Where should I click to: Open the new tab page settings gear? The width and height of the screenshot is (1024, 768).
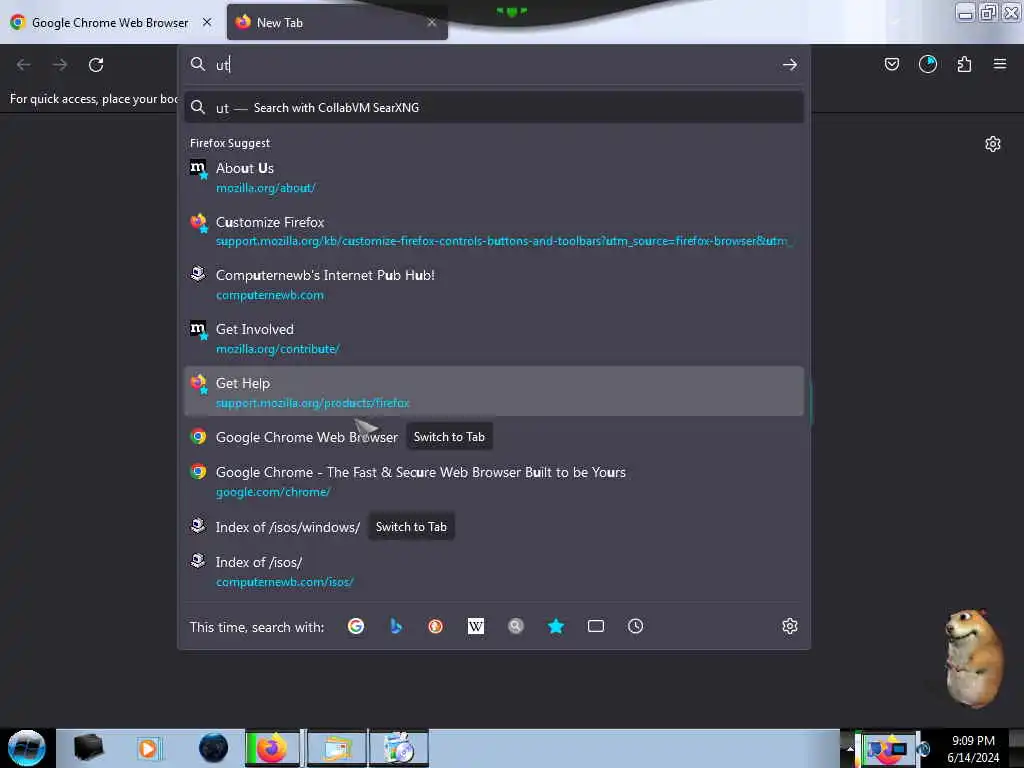(x=992, y=144)
